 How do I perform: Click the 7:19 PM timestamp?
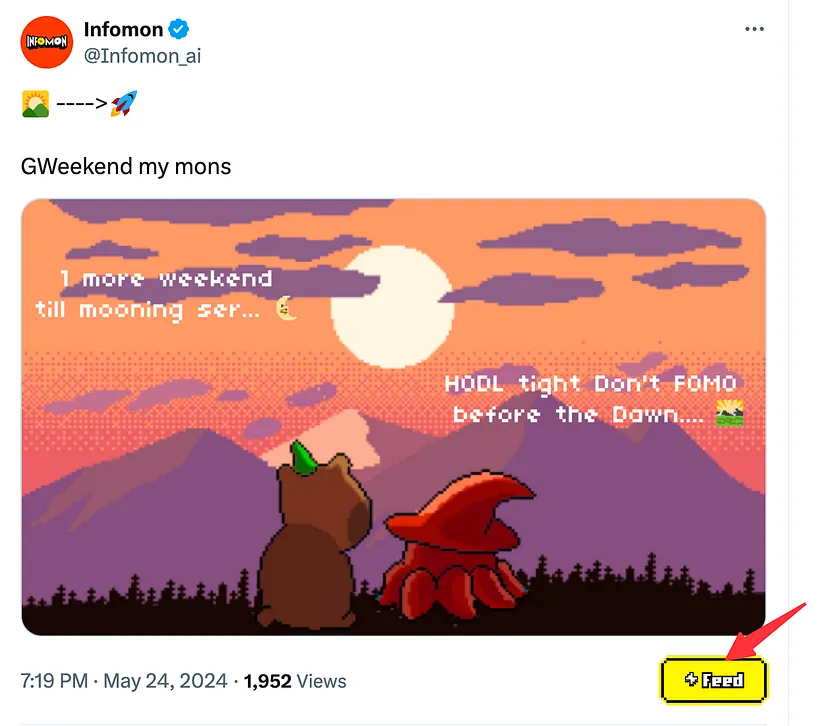pos(54,681)
